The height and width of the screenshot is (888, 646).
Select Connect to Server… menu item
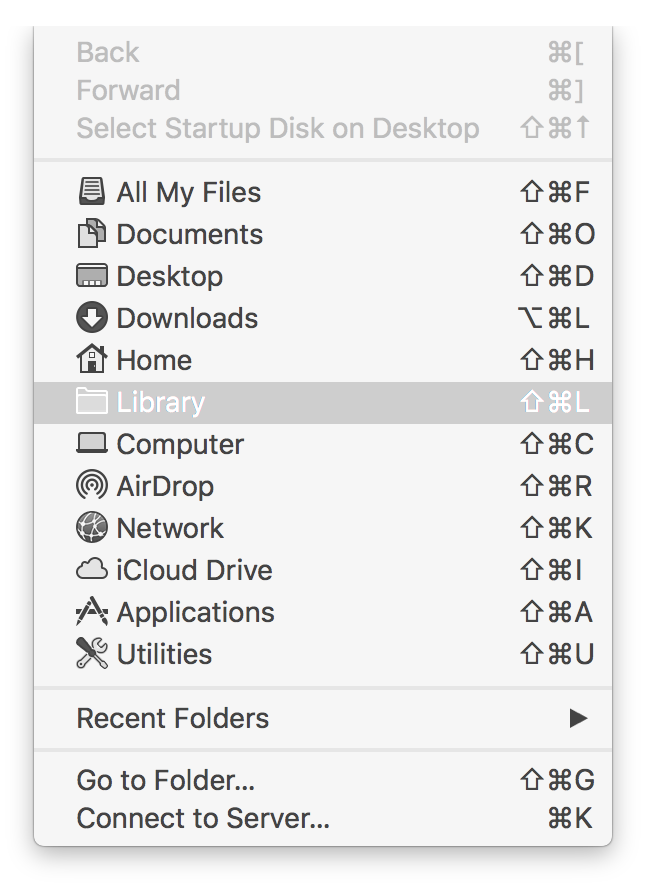(323, 818)
